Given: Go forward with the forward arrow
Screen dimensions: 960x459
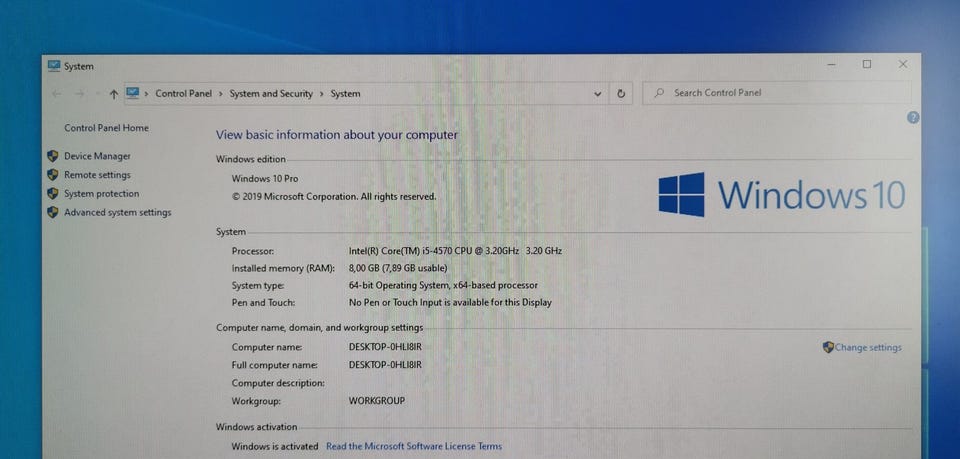Looking at the screenshot, I should tap(79, 94).
